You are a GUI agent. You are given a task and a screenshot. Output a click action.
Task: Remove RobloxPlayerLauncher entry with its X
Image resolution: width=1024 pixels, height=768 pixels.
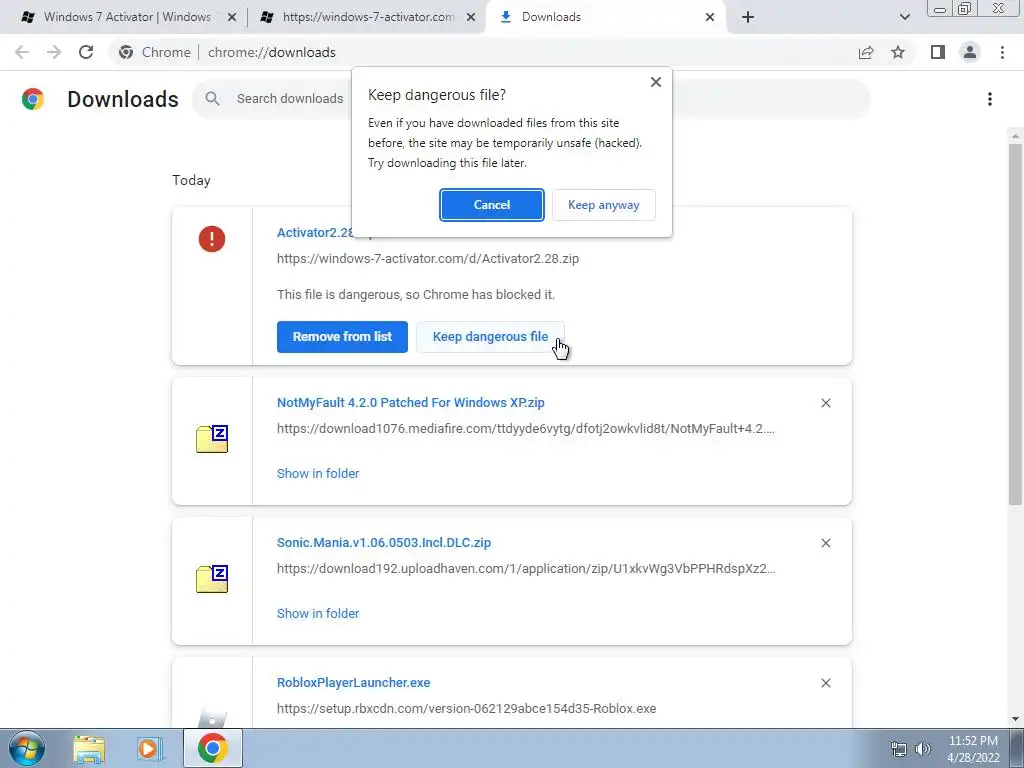point(825,682)
